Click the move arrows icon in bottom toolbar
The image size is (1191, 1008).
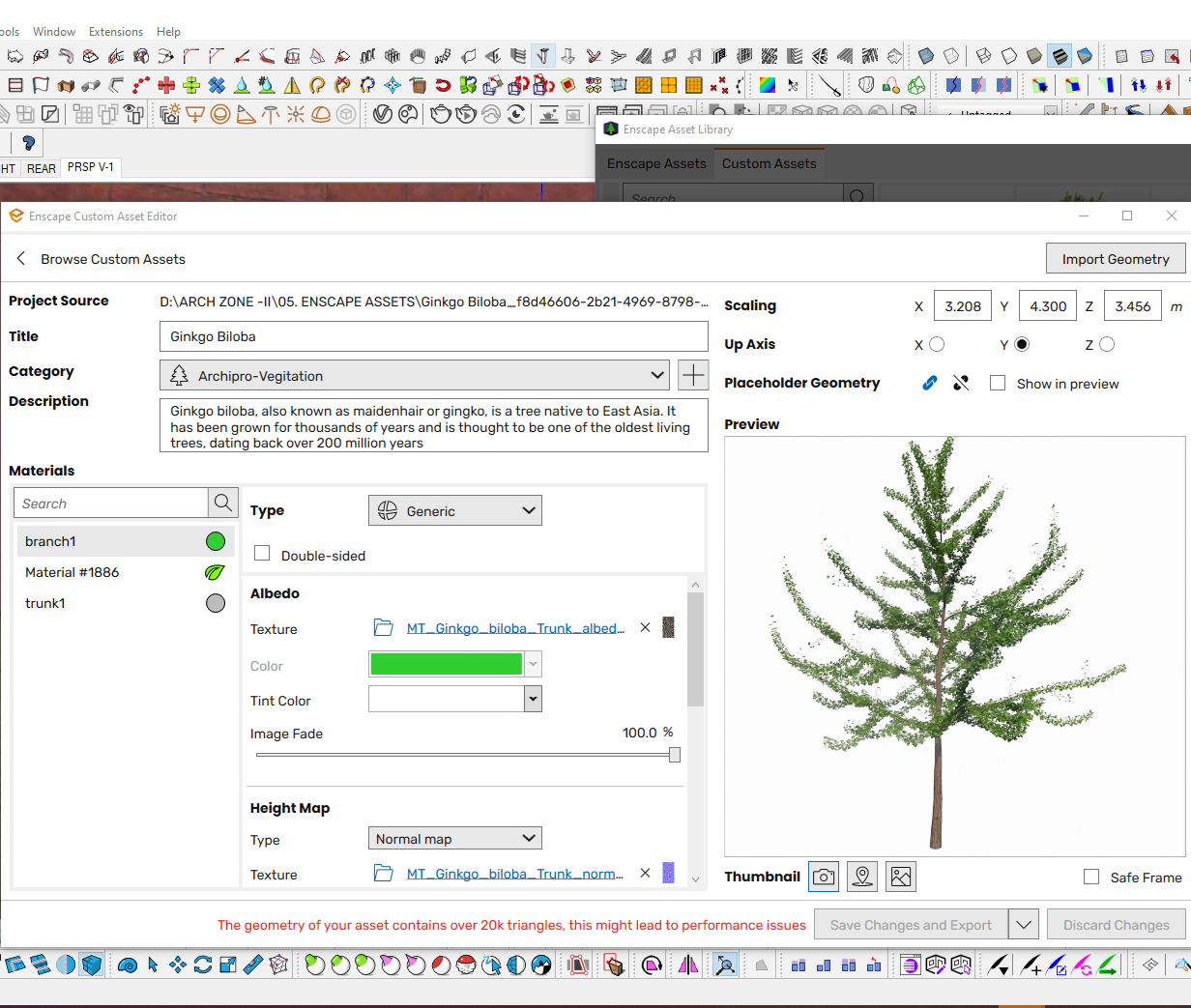click(177, 965)
